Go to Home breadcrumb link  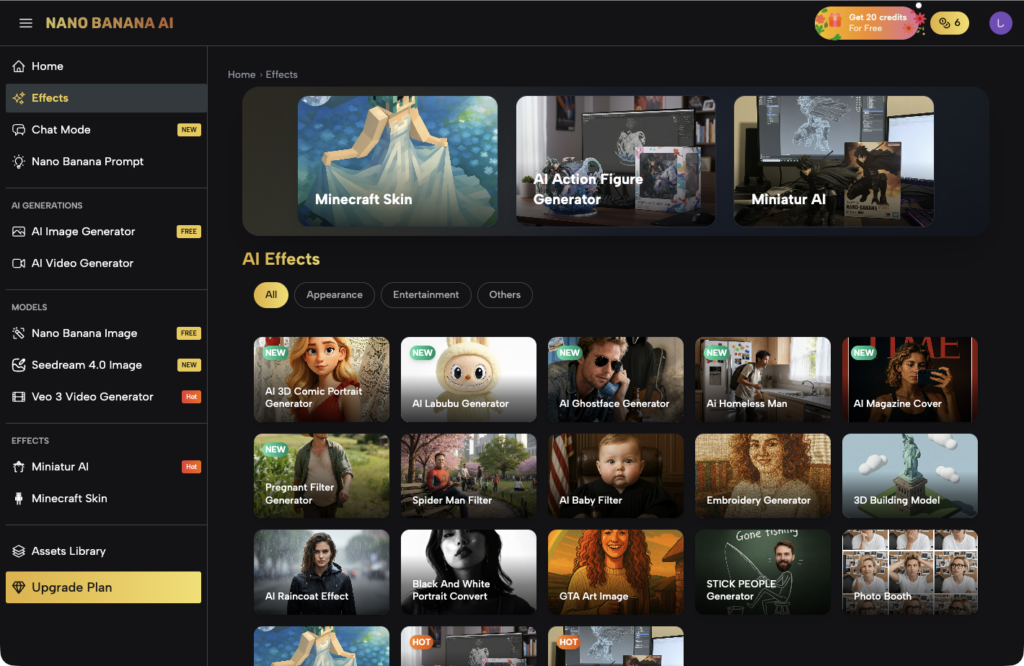coord(241,75)
